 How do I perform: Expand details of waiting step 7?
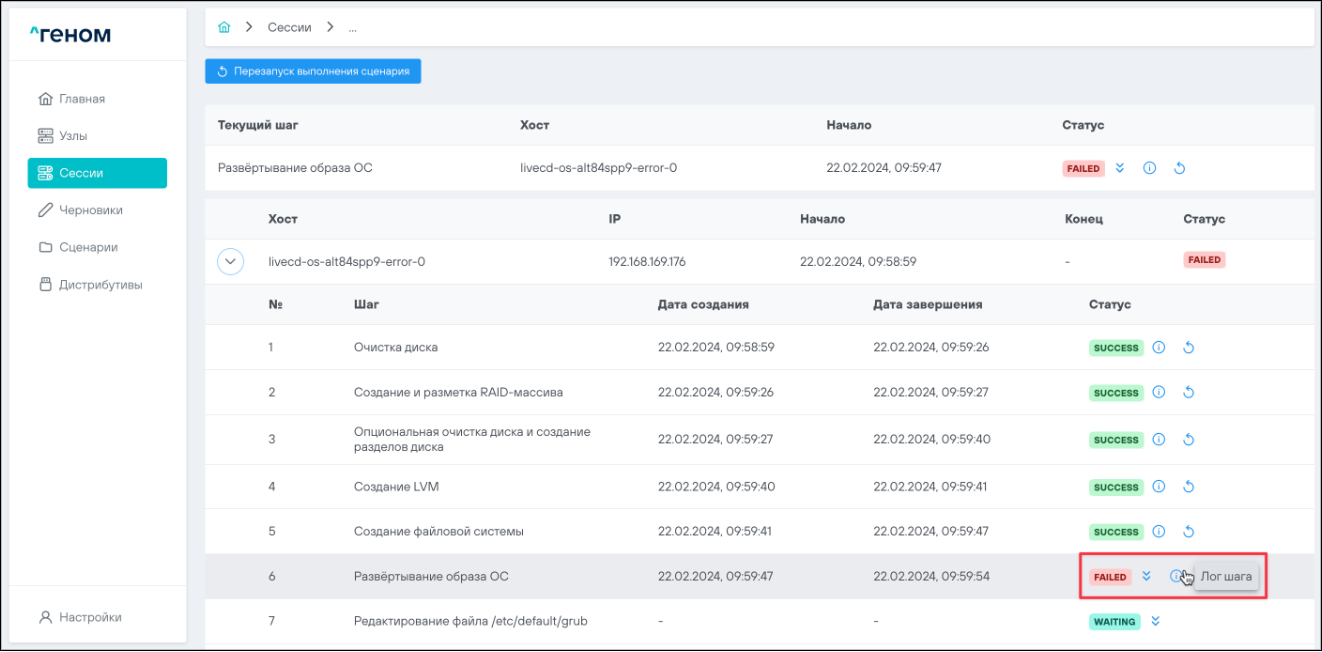pyautogui.click(x=1155, y=621)
